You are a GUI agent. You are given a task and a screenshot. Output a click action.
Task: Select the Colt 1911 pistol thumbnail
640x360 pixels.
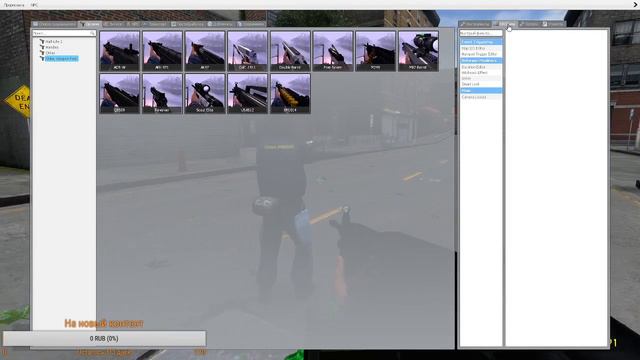click(x=248, y=51)
